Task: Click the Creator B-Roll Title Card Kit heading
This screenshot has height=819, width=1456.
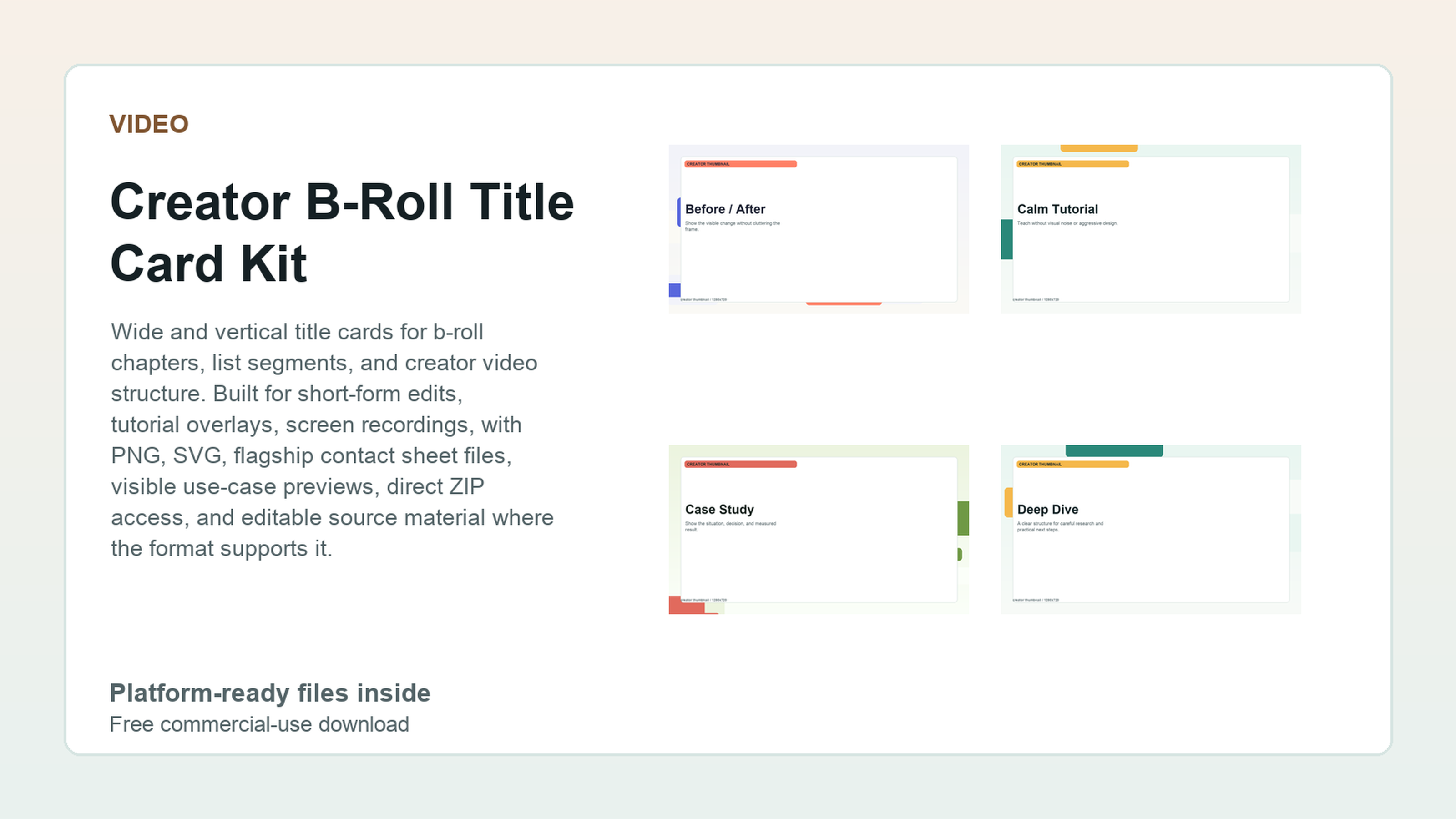Action: (342, 233)
